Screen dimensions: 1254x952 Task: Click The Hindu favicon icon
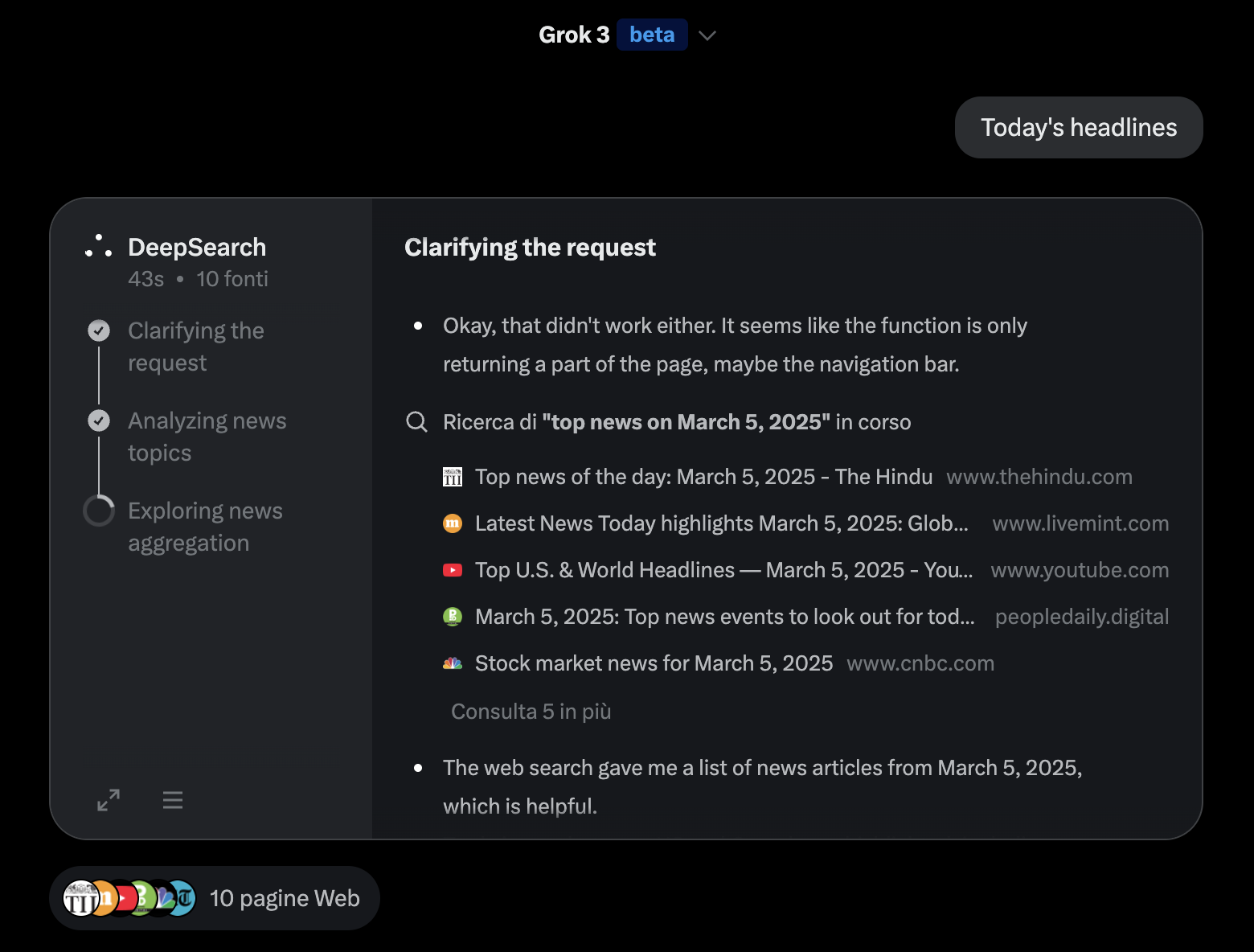coord(453,477)
